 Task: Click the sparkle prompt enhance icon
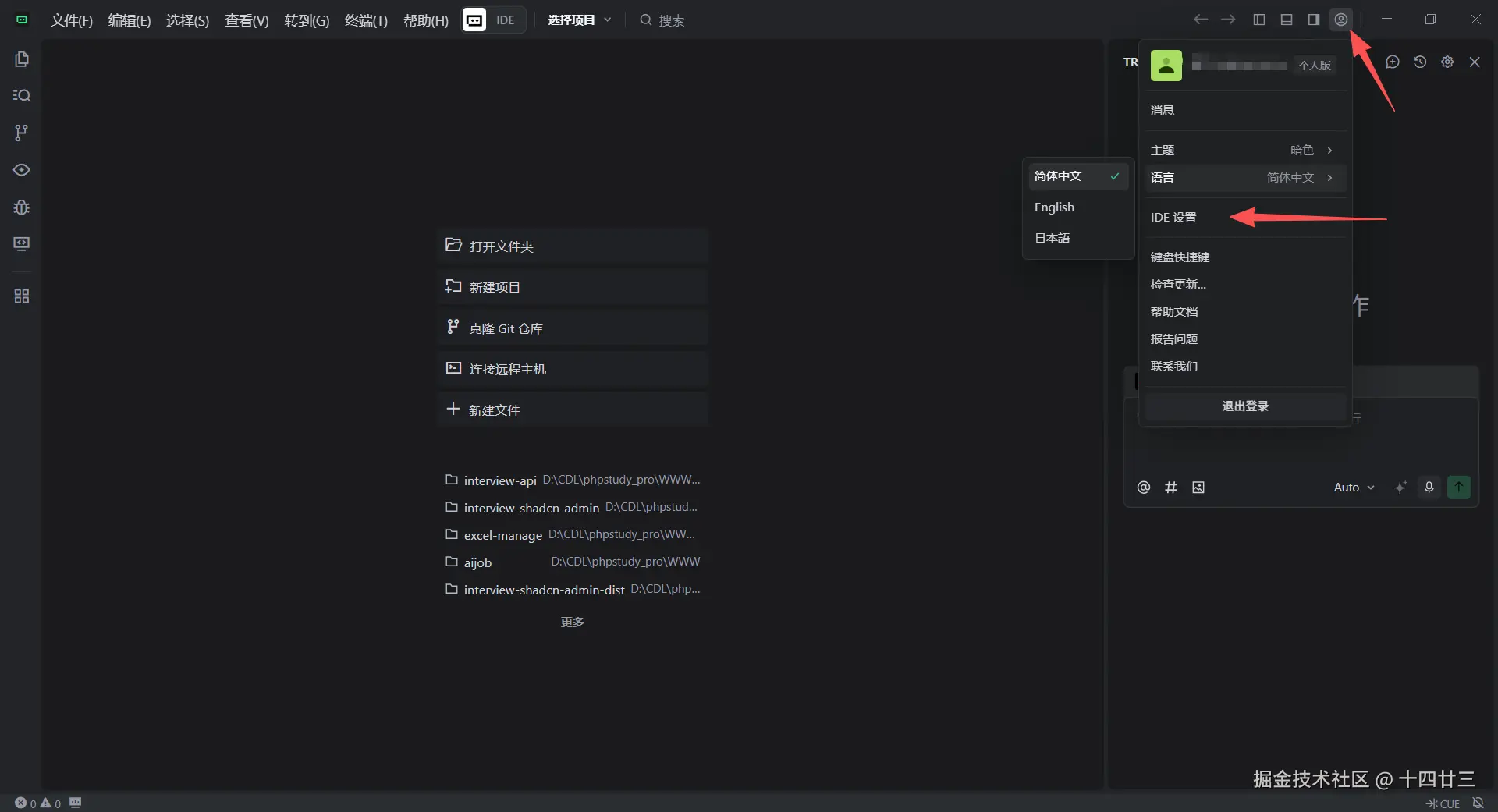[1400, 488]
